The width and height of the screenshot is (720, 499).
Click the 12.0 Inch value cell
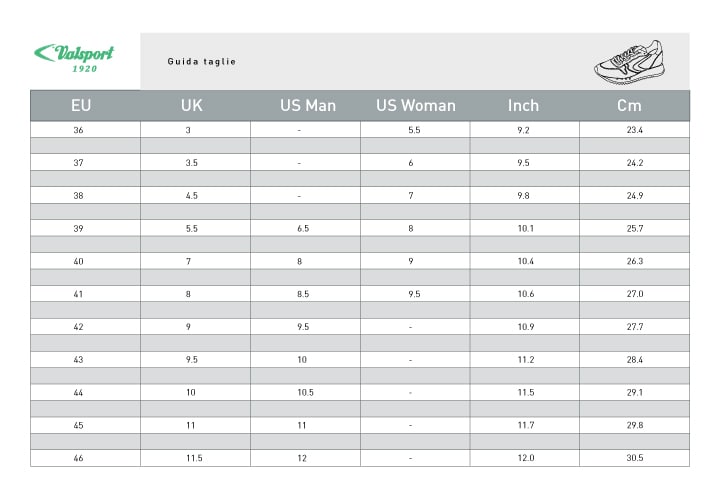pyautogui.click(x=525, y=458)
